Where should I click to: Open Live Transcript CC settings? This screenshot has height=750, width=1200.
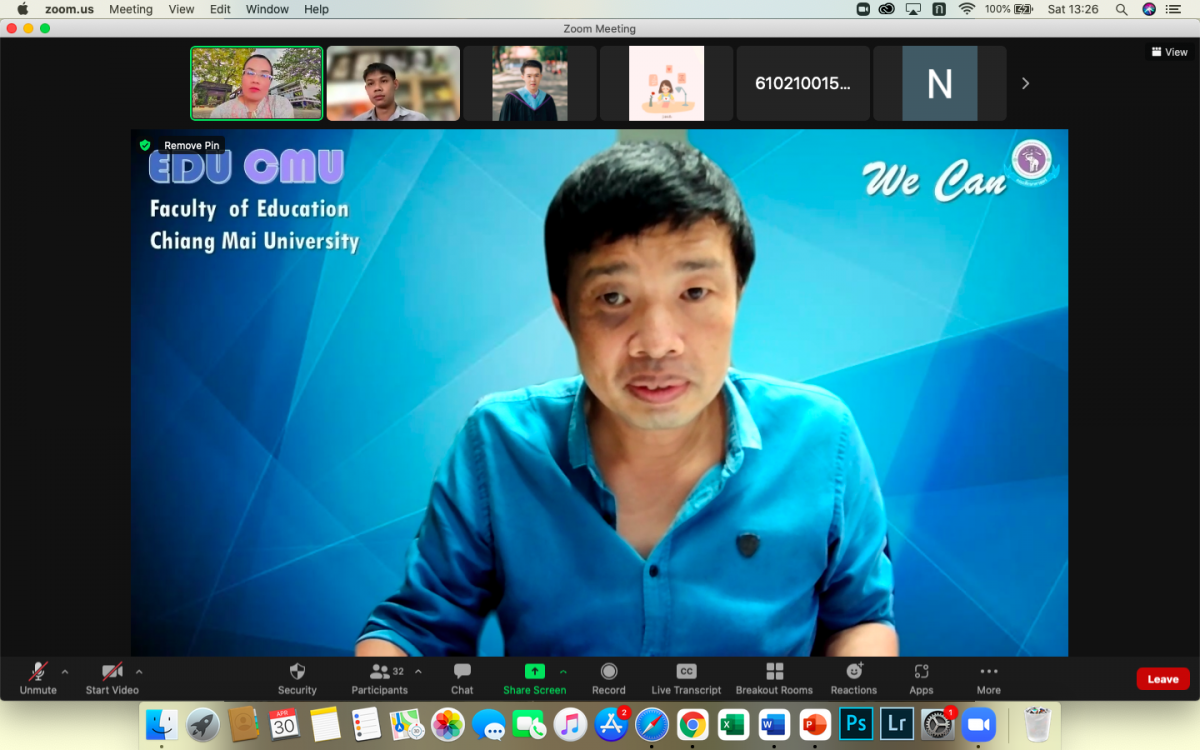686,678
